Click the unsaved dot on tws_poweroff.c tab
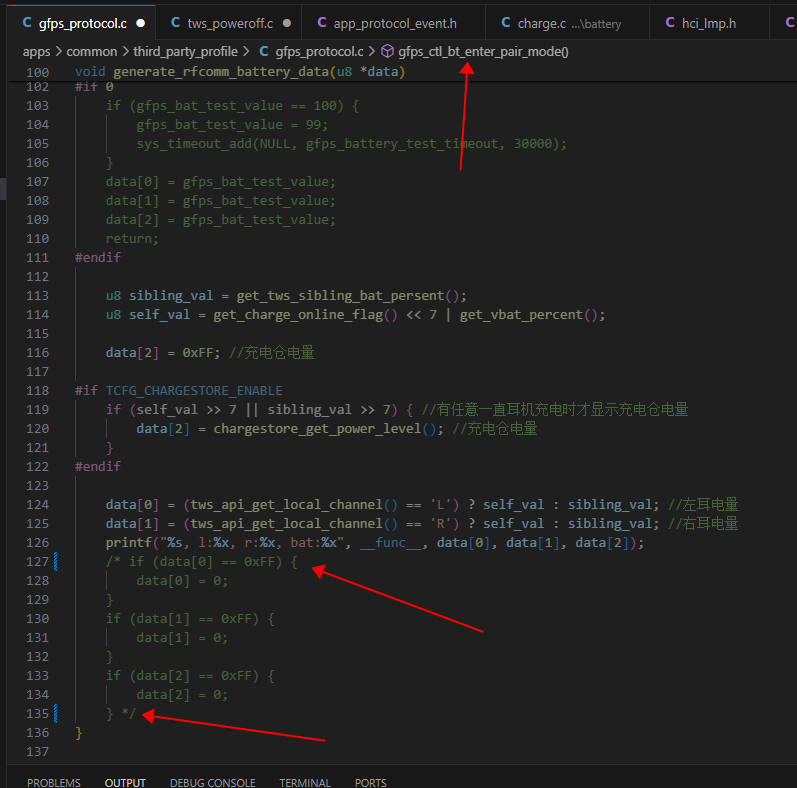The height and width of the screenshot is (788, 797). (287, 23)
